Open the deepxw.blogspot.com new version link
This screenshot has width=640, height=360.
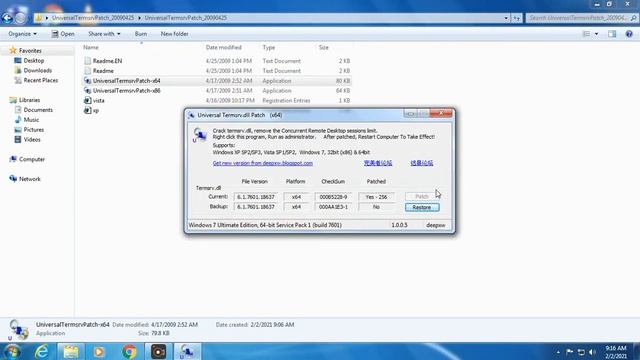[262, 163]
